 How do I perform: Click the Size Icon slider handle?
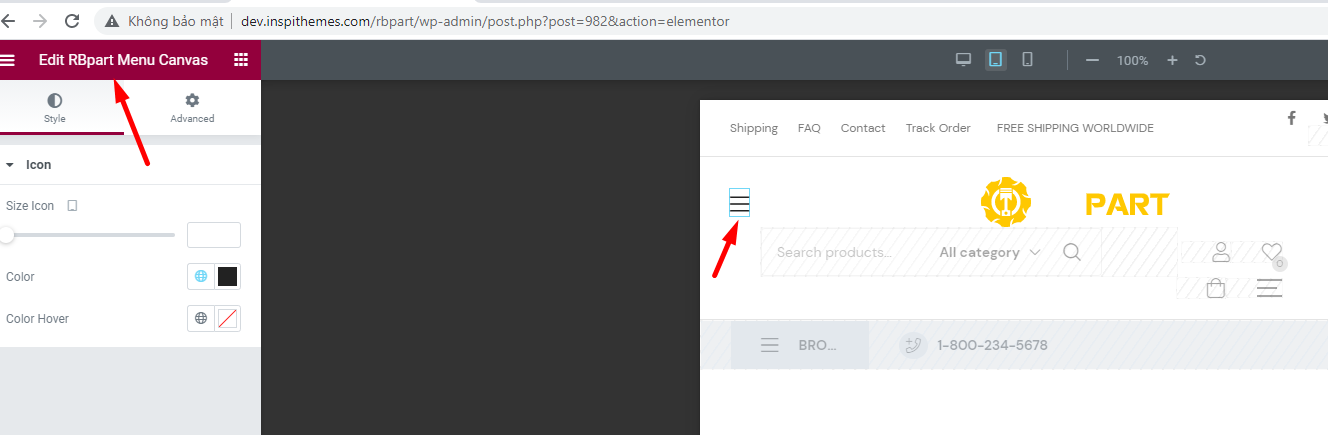pos(7,235)
